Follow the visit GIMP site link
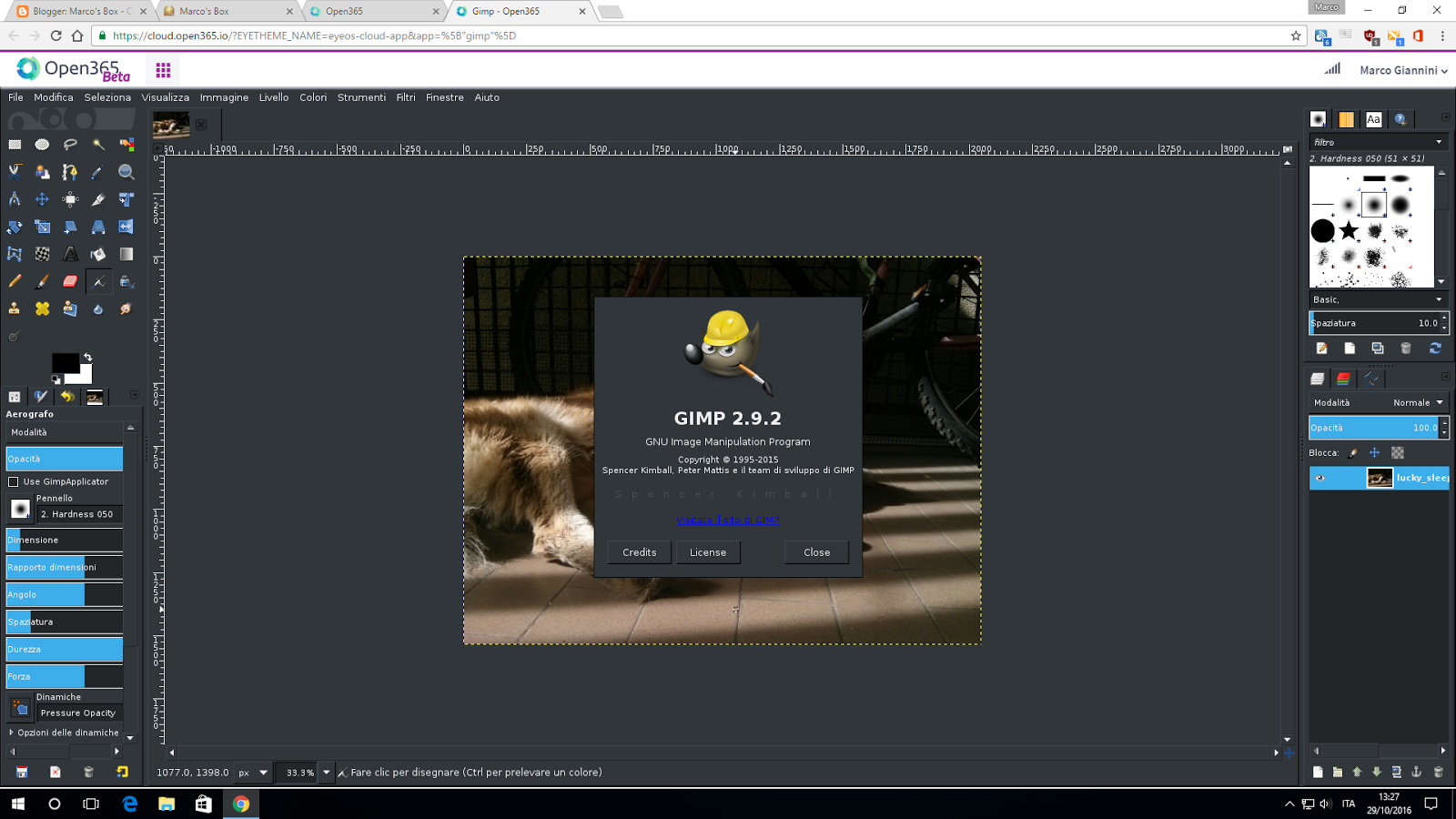Screen dimensions: 1456x819 pos(728,520)
